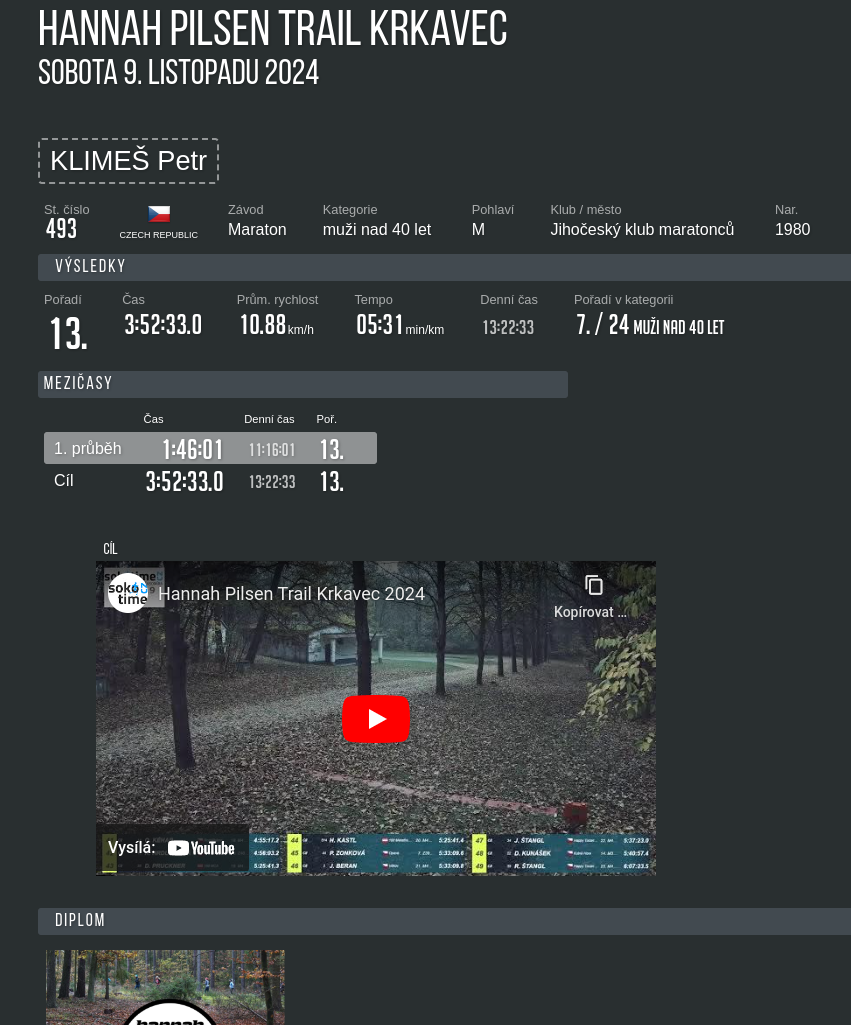The height and width of the screenshot is (1025, 851).
Task: Click the birth year 1980
Action: pyautogui.click(x=792, y=229)
